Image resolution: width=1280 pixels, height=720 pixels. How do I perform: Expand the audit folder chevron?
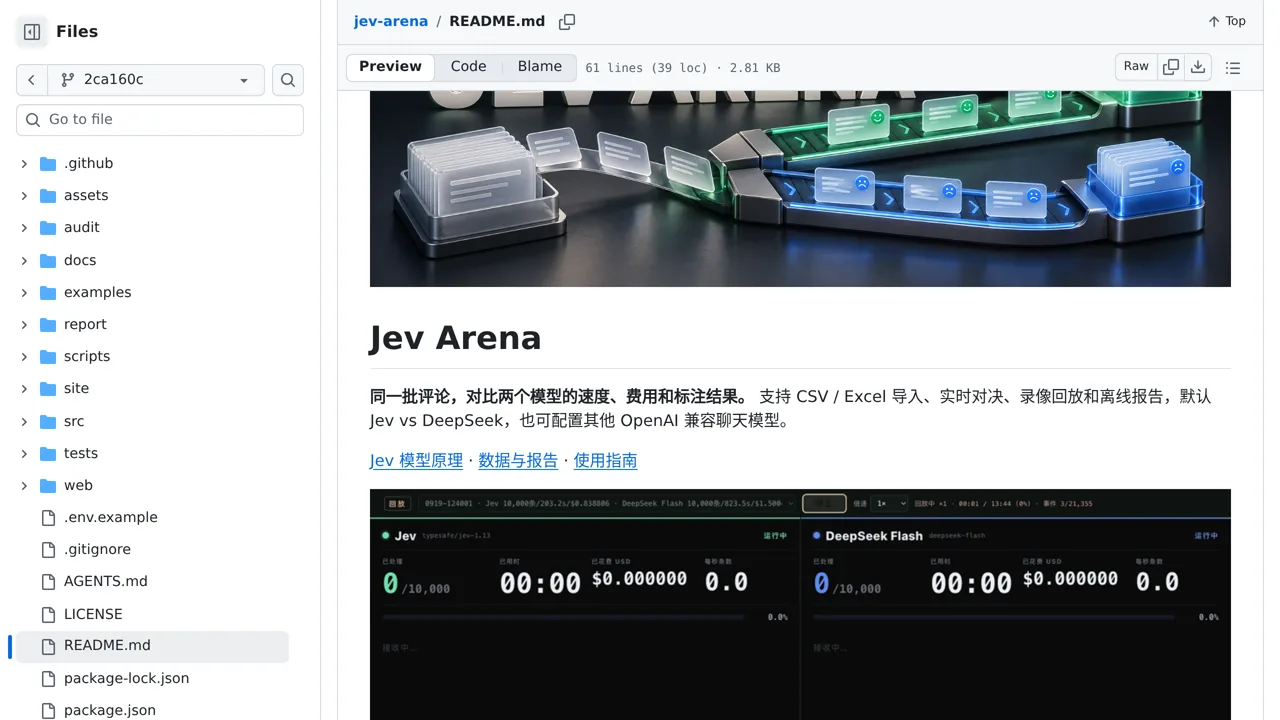24,227
